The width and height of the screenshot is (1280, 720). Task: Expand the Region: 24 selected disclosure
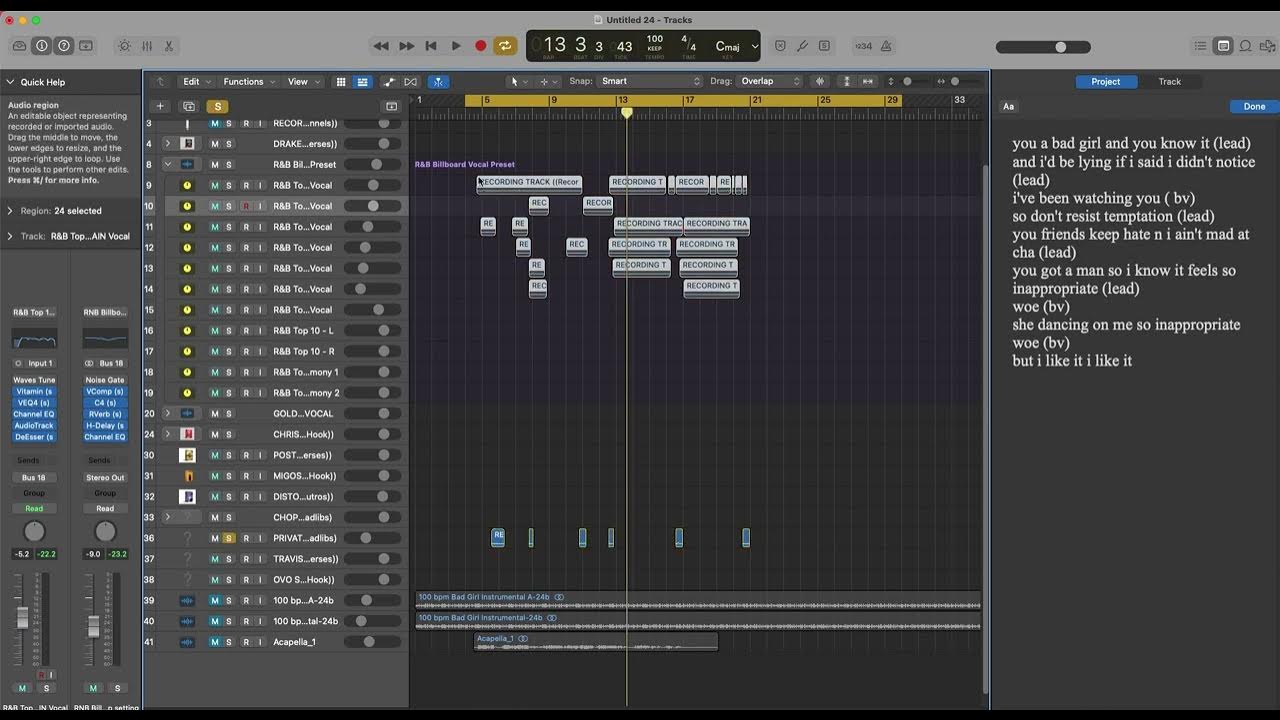click(x=10, y=211)
